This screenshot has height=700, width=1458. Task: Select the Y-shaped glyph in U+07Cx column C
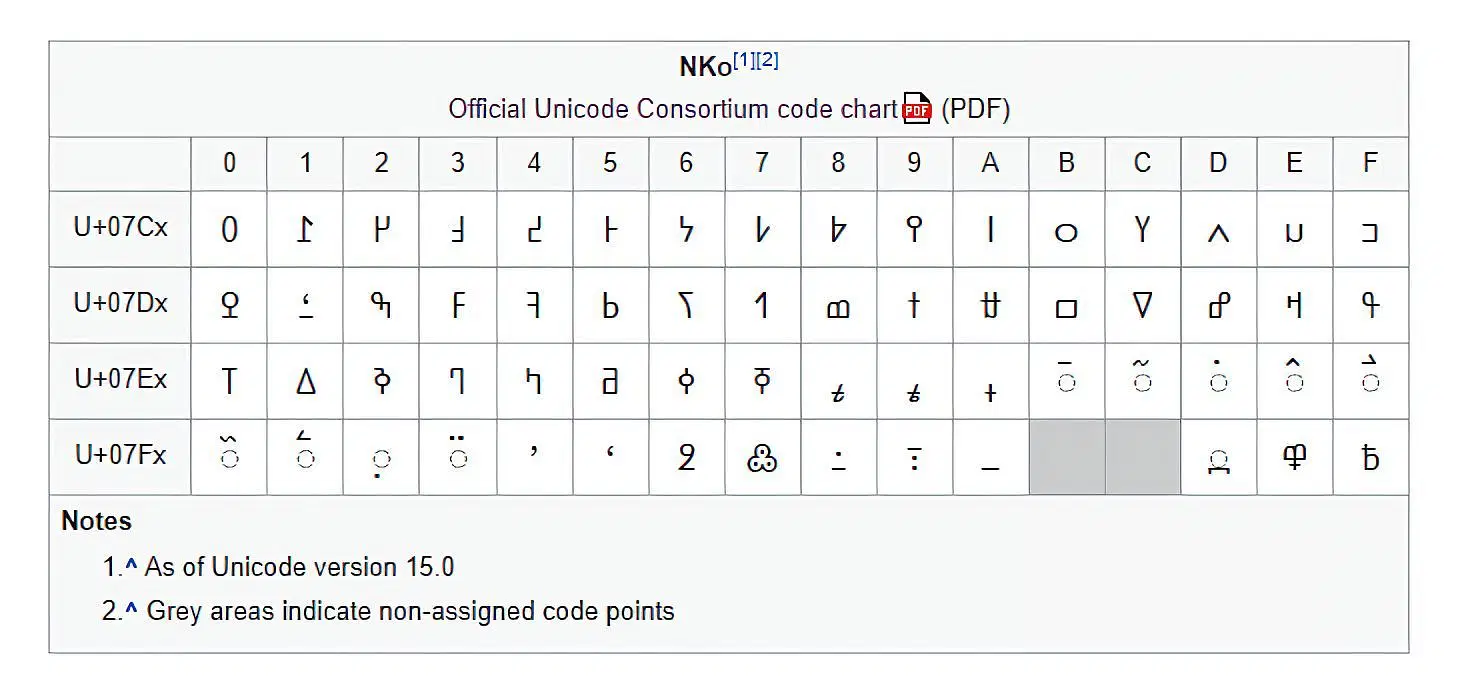pyautogui.click(x=1142, y=230)
